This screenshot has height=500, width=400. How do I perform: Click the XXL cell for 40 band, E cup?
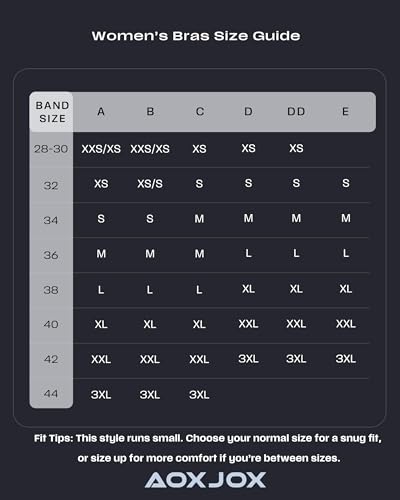(346, 324)
